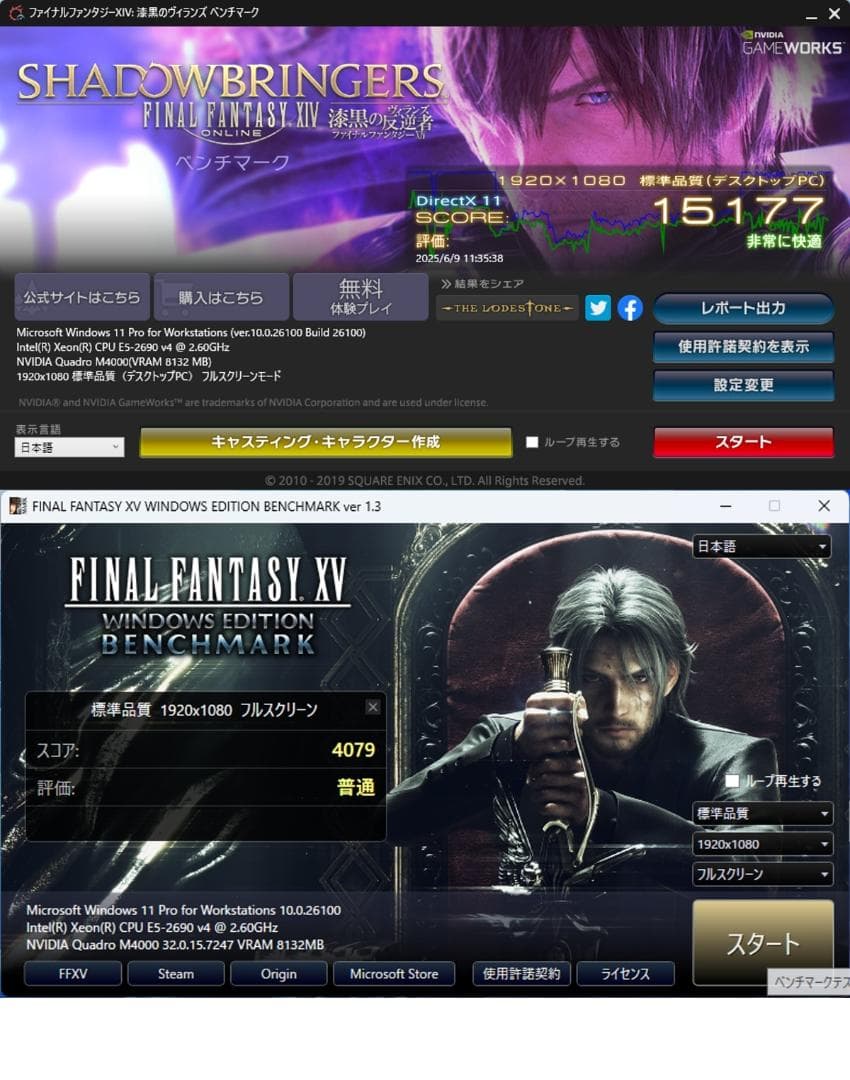The height and width of the screenshot is (1080, 850).
Task: Click the red スタート button
Action: tap(743, 442)
